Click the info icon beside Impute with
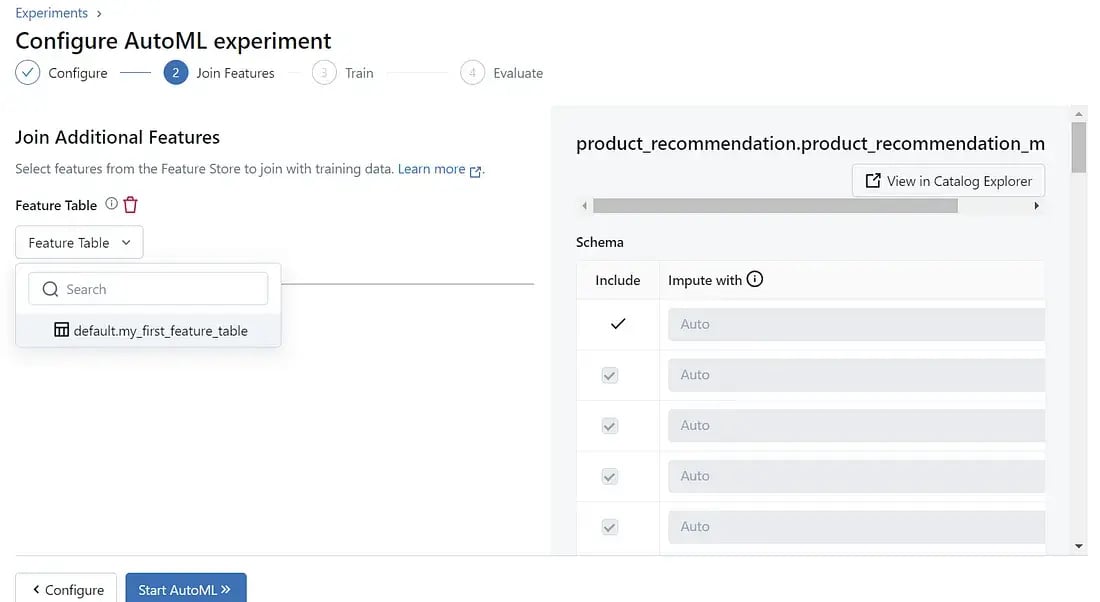 755,280
